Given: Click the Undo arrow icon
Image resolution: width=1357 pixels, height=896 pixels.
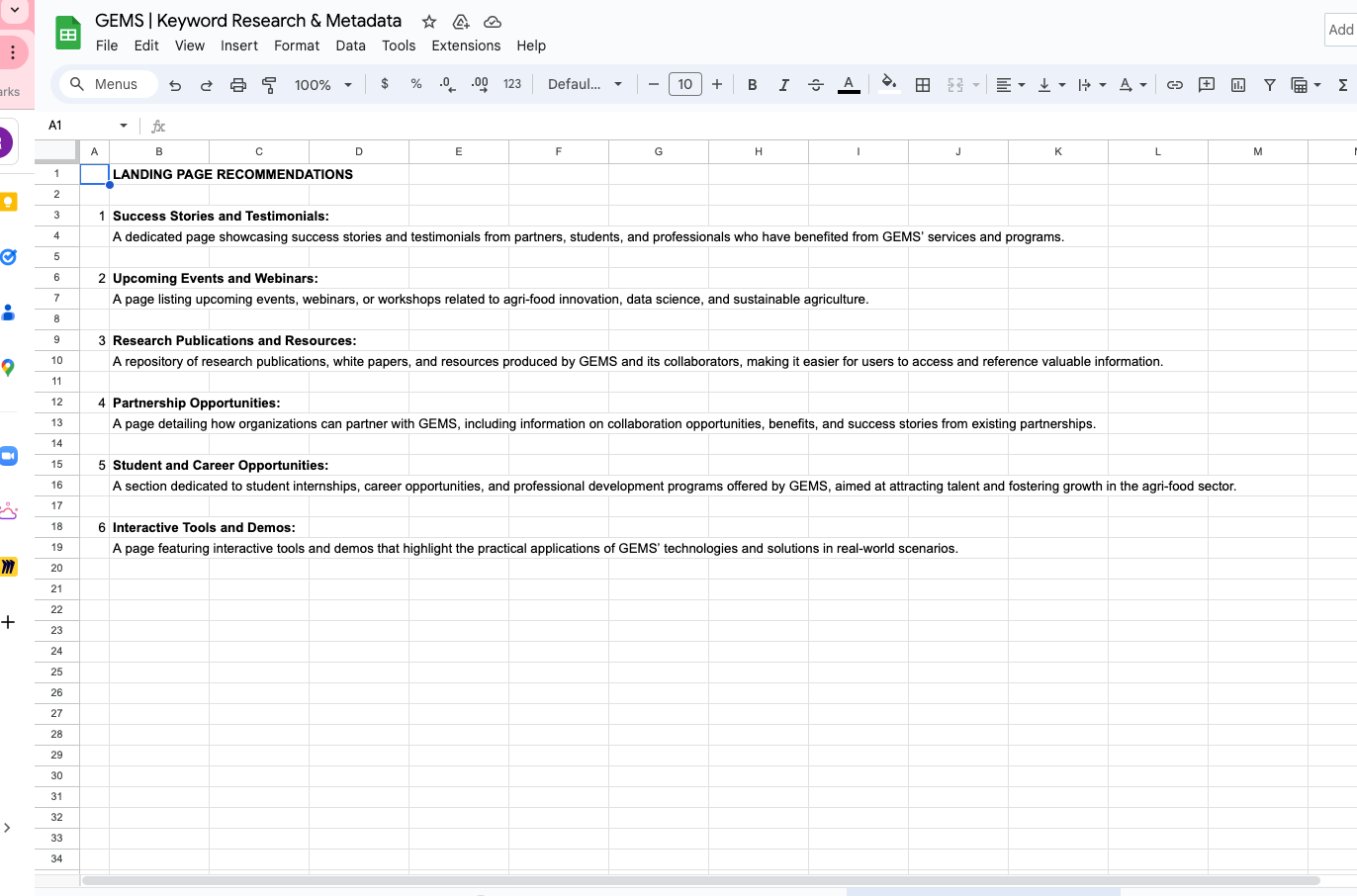Looking at the screenshot, I should coord(175,85).
